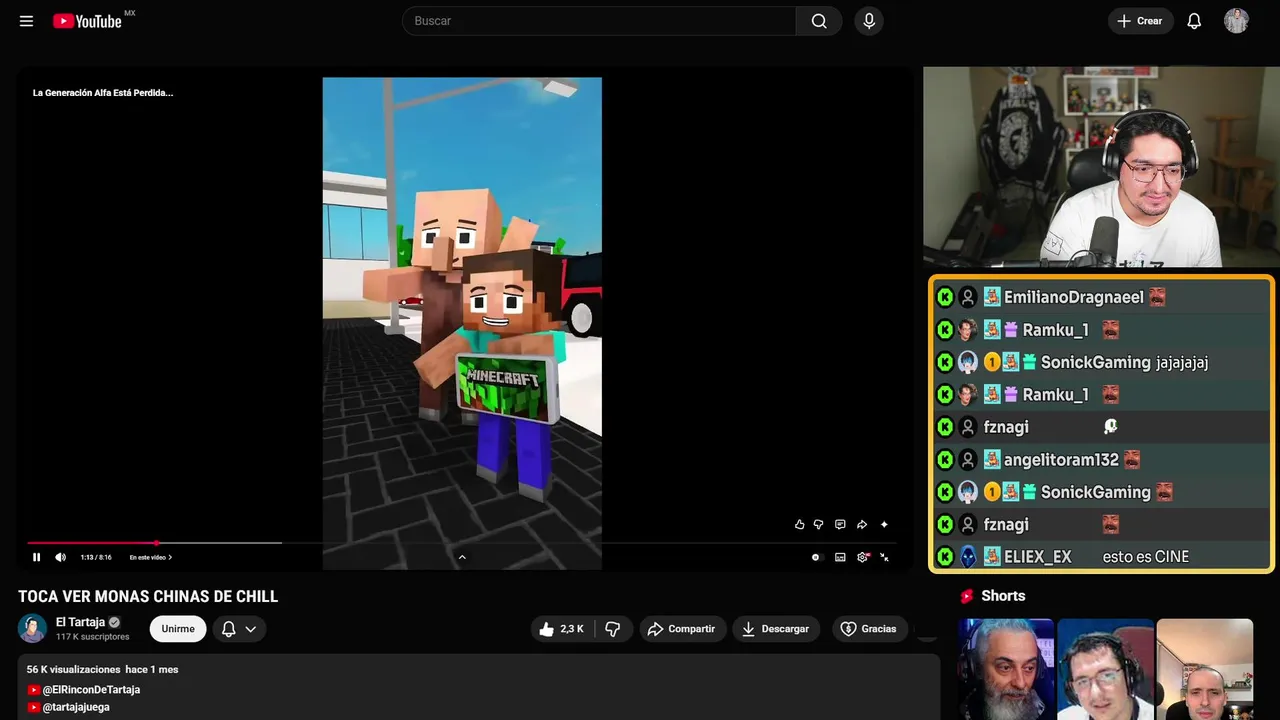Open the second Shorts thumbnail, man with headphones

coord(1105,669)
